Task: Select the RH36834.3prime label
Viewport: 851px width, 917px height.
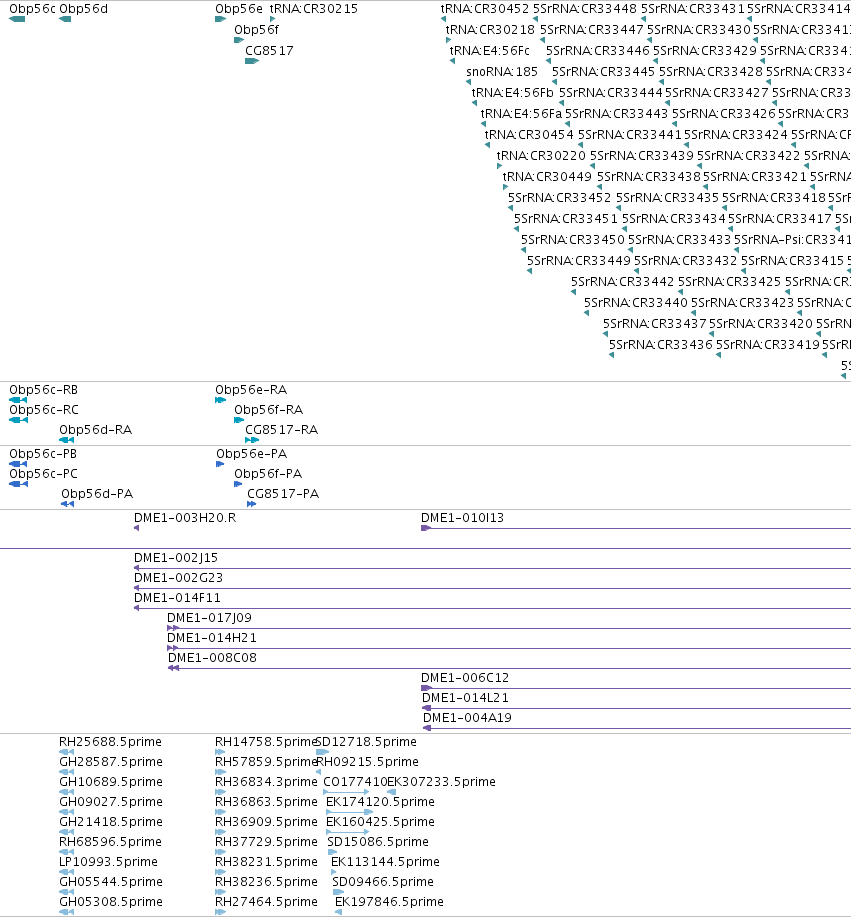Action: [x=267, y=782]
